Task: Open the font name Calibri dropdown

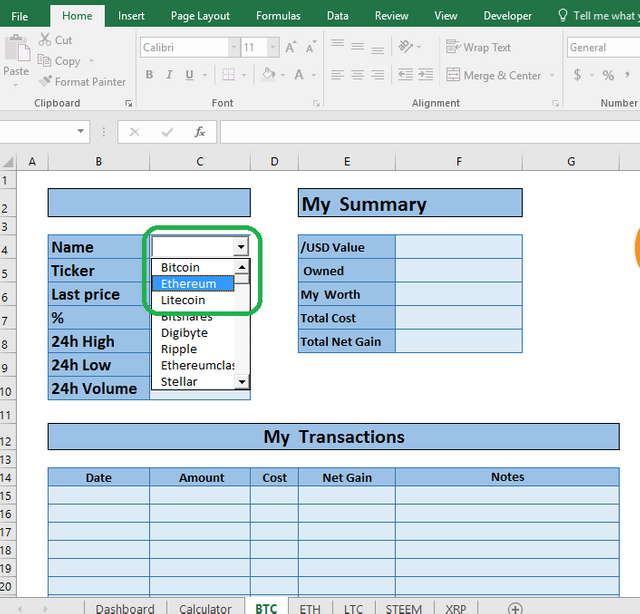Action: 234,47
